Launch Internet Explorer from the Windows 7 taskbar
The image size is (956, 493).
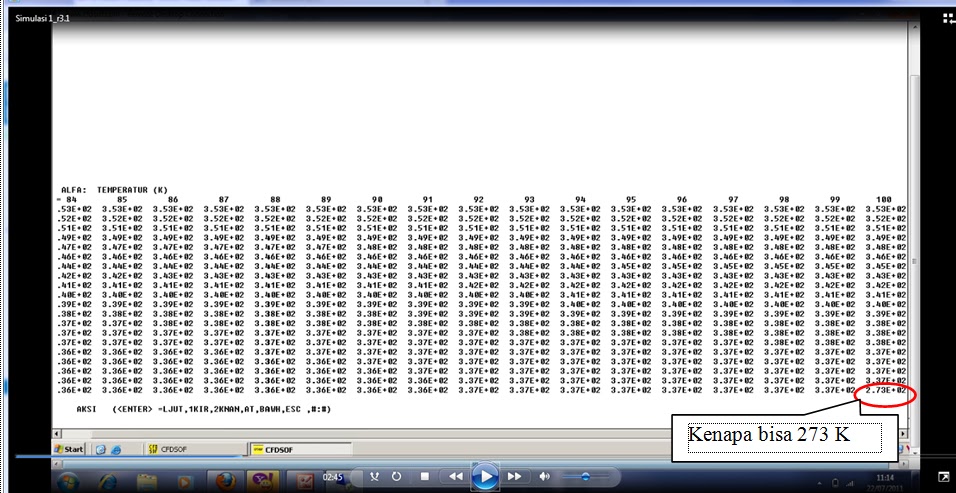pyautogui.click(x=108, y=480)
